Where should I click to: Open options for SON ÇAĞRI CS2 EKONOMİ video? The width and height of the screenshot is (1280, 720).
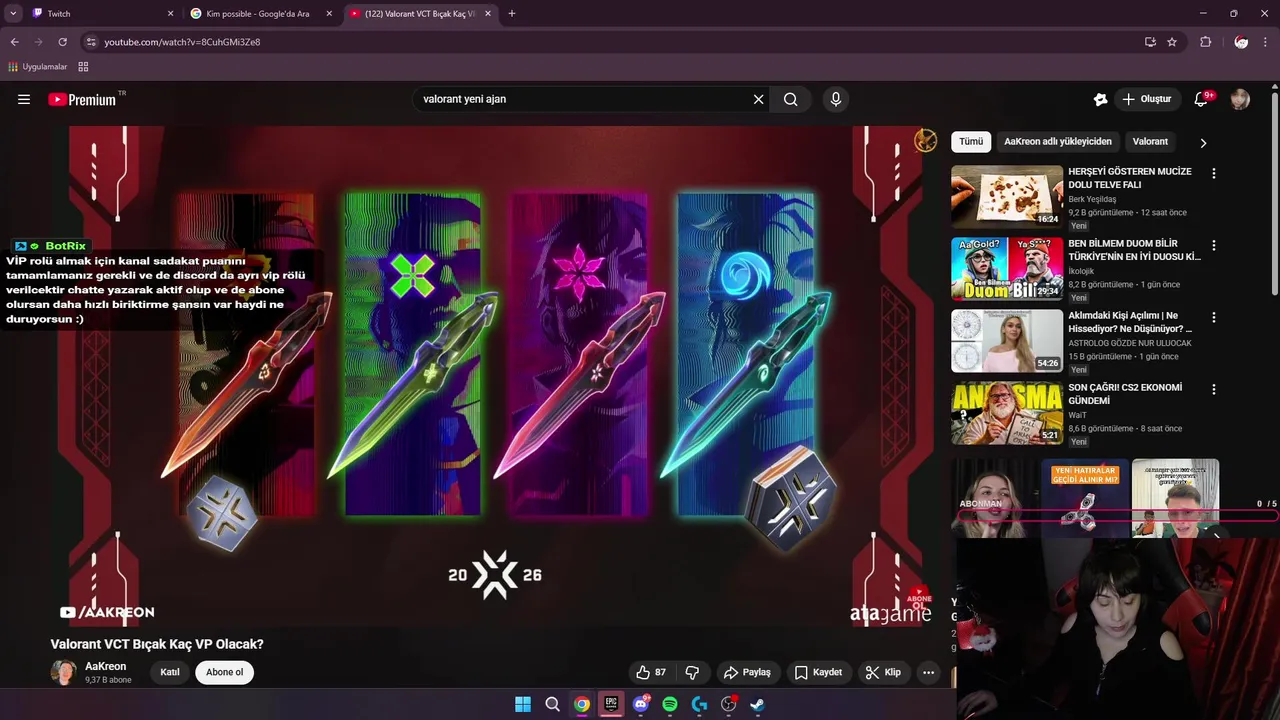(1214, 389)
